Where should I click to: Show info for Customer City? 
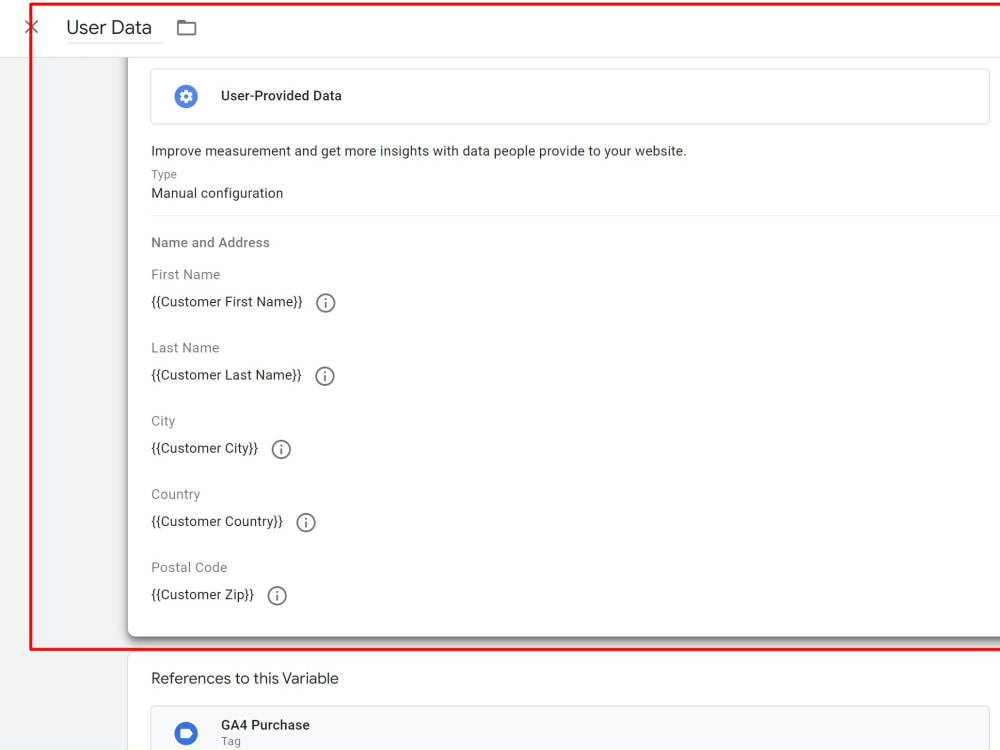tap(281, 449)
